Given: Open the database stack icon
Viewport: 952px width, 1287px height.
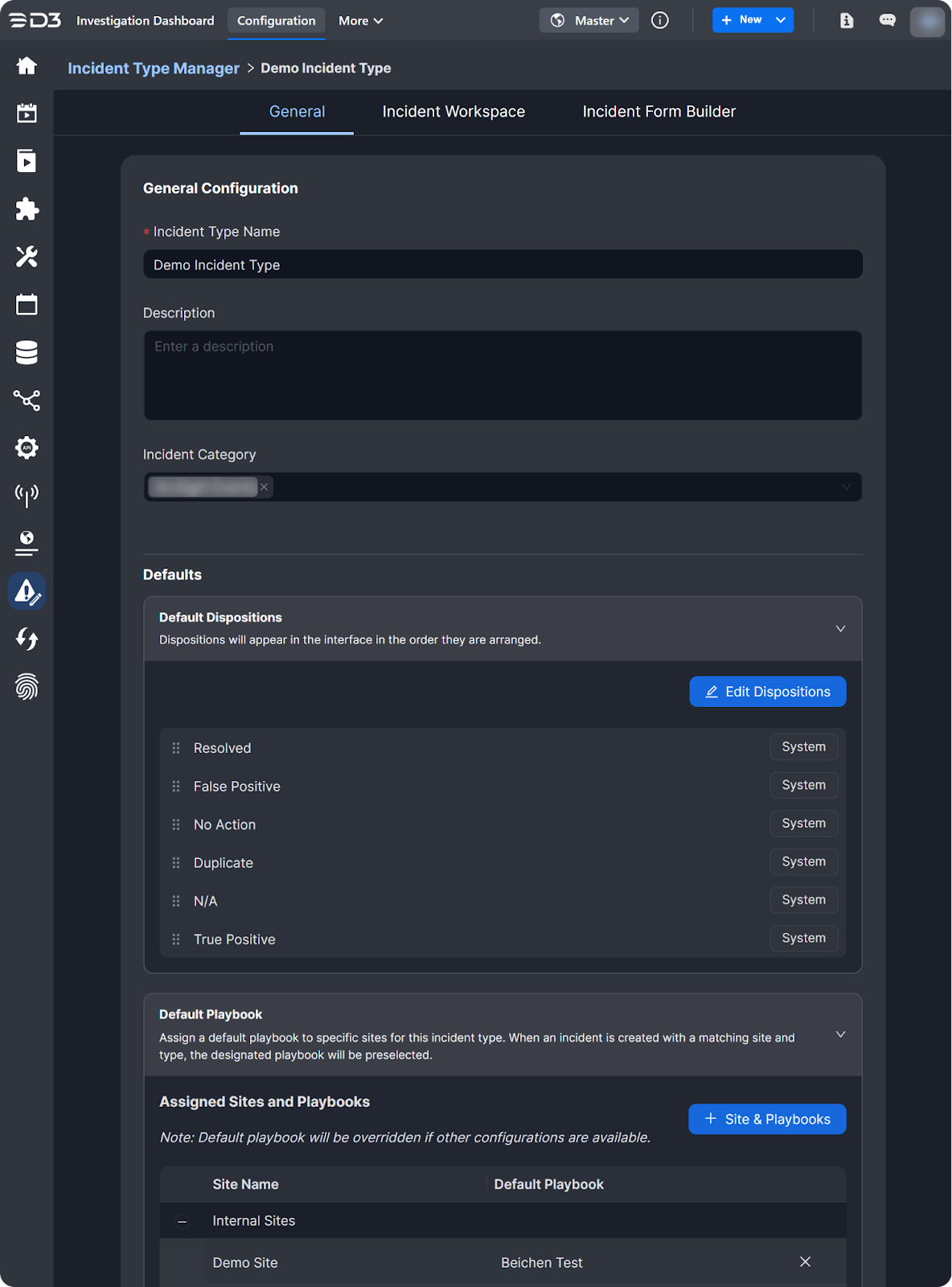Looking at the screenshot, I should point(27,352).
